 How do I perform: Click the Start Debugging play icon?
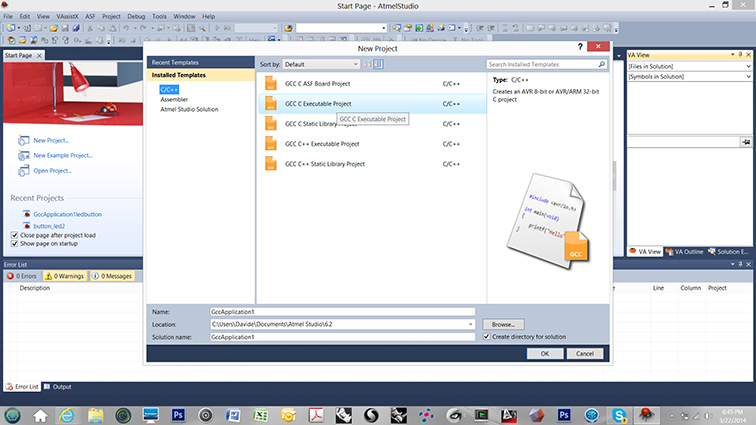[x=217, y=28]
